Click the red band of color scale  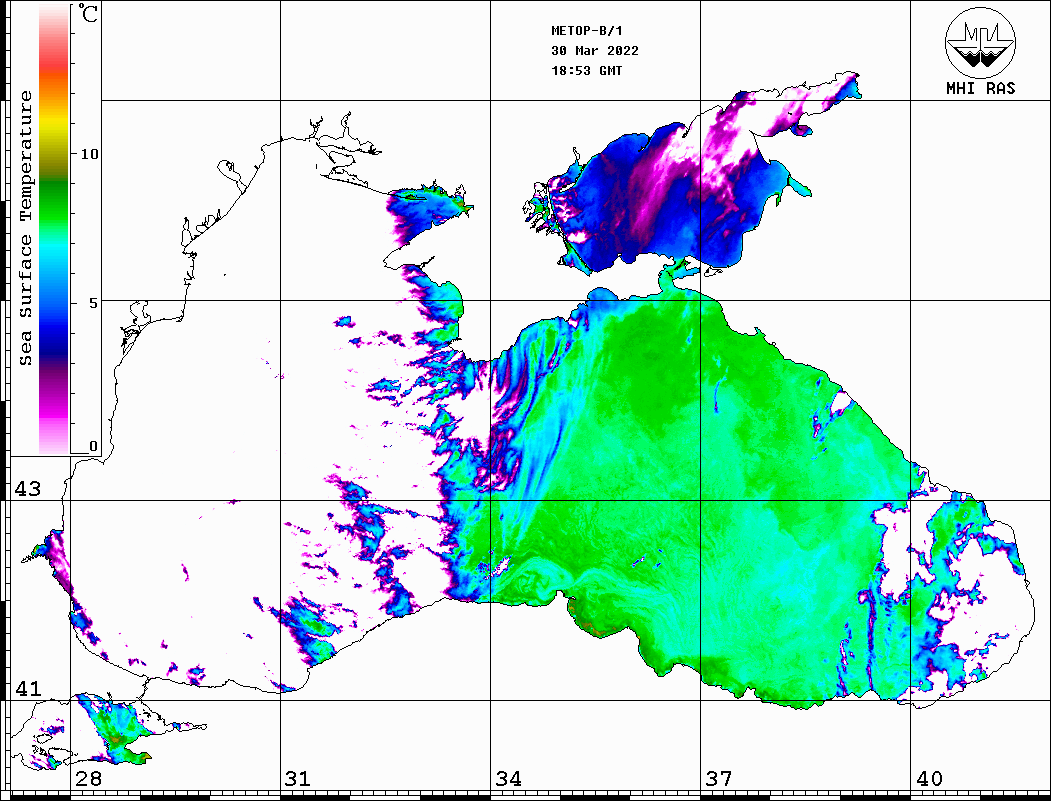pos(54,64)
